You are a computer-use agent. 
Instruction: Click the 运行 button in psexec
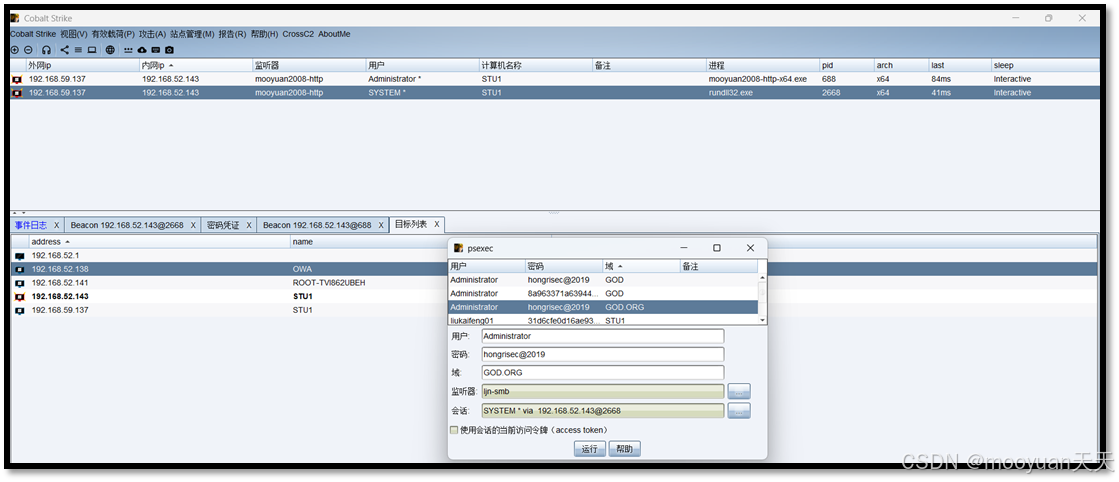pos(589,449)
